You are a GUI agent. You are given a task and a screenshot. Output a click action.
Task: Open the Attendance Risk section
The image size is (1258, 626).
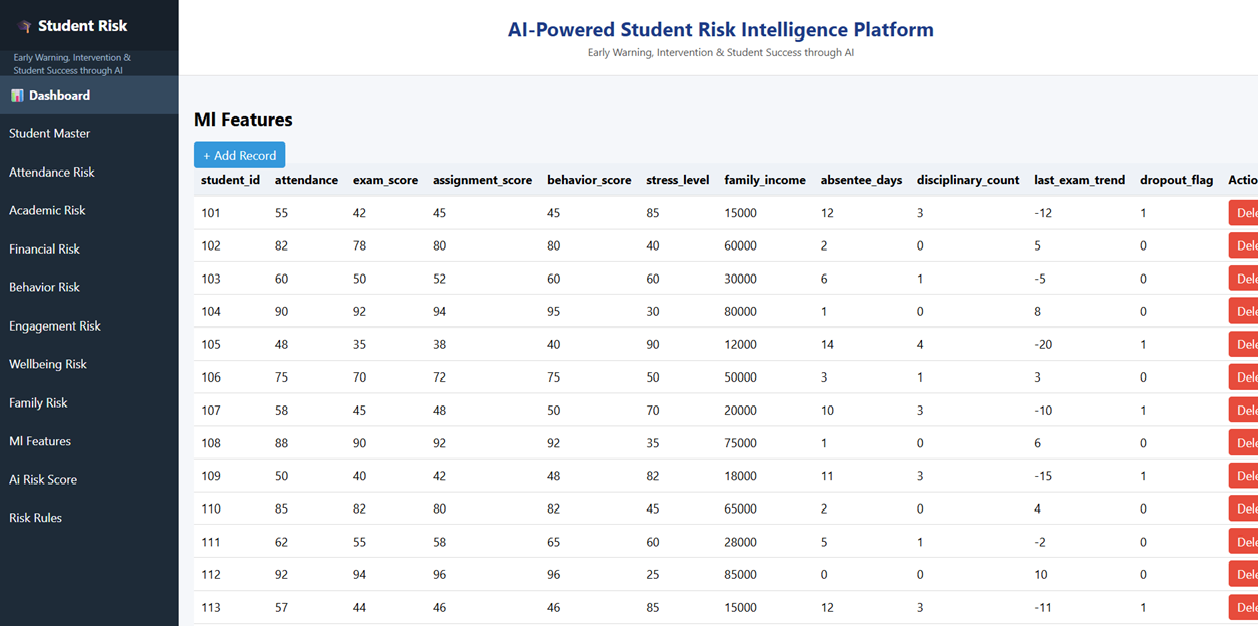point(52,172)
